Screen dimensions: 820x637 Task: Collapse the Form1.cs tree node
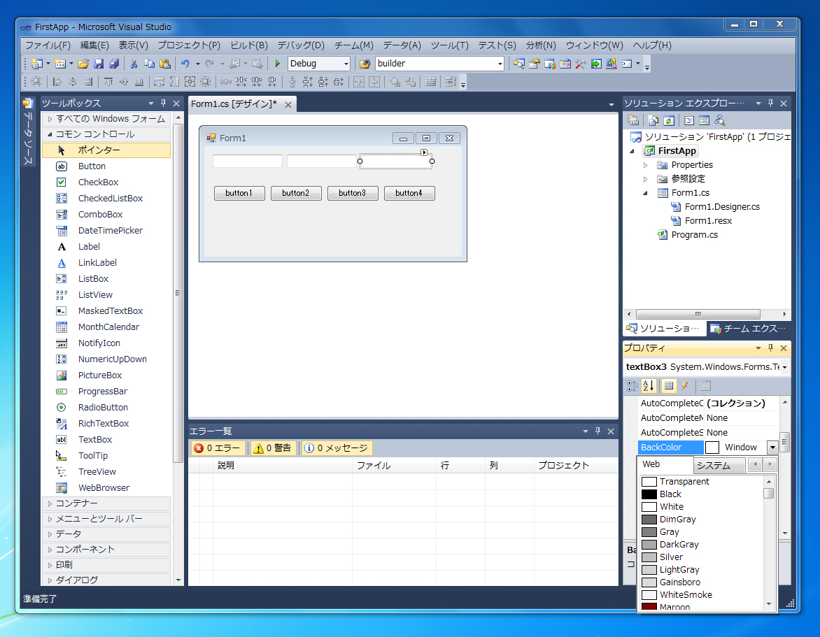(x=644, y=192)
